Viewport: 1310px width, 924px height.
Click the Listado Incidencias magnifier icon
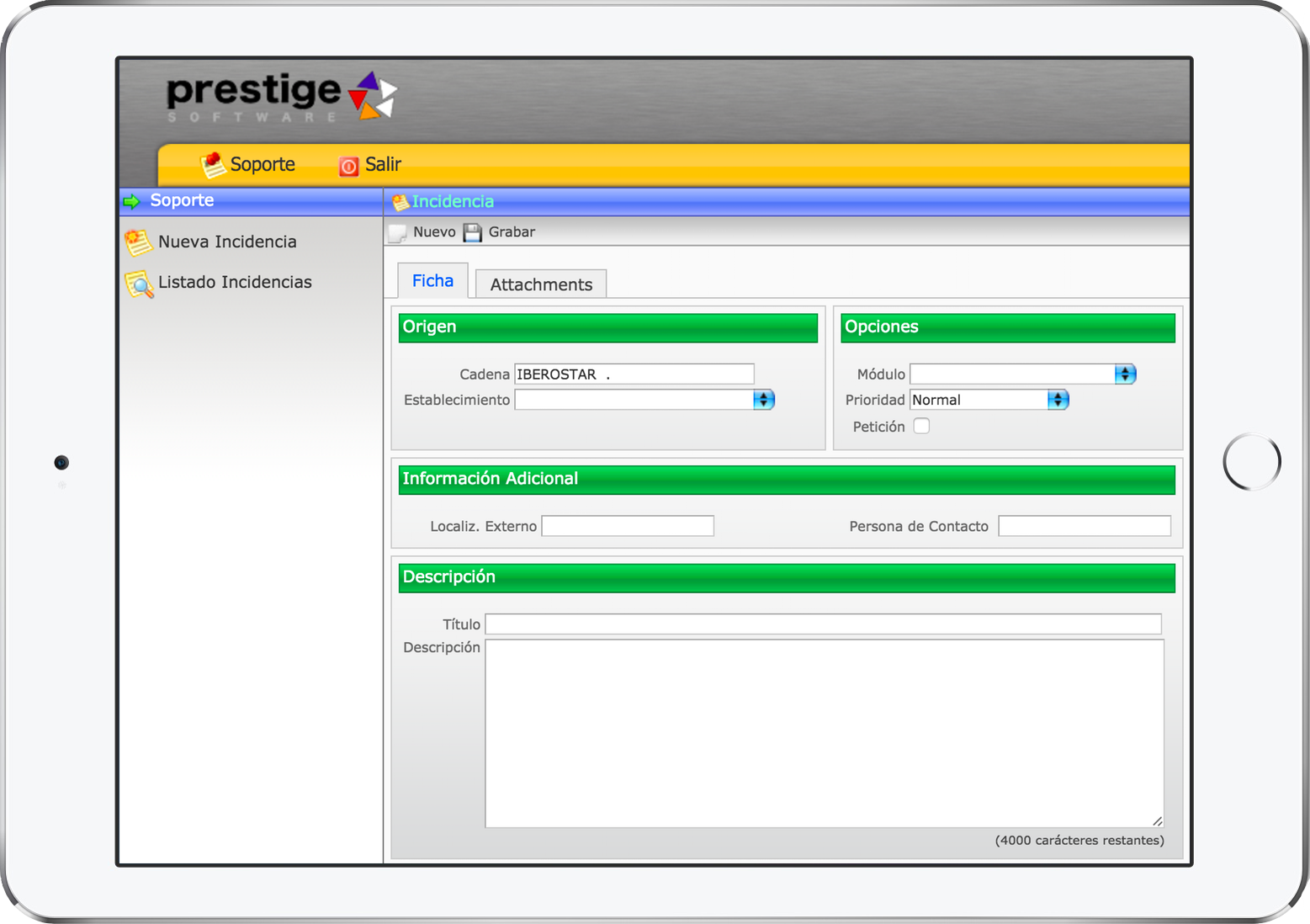(139, 284)
